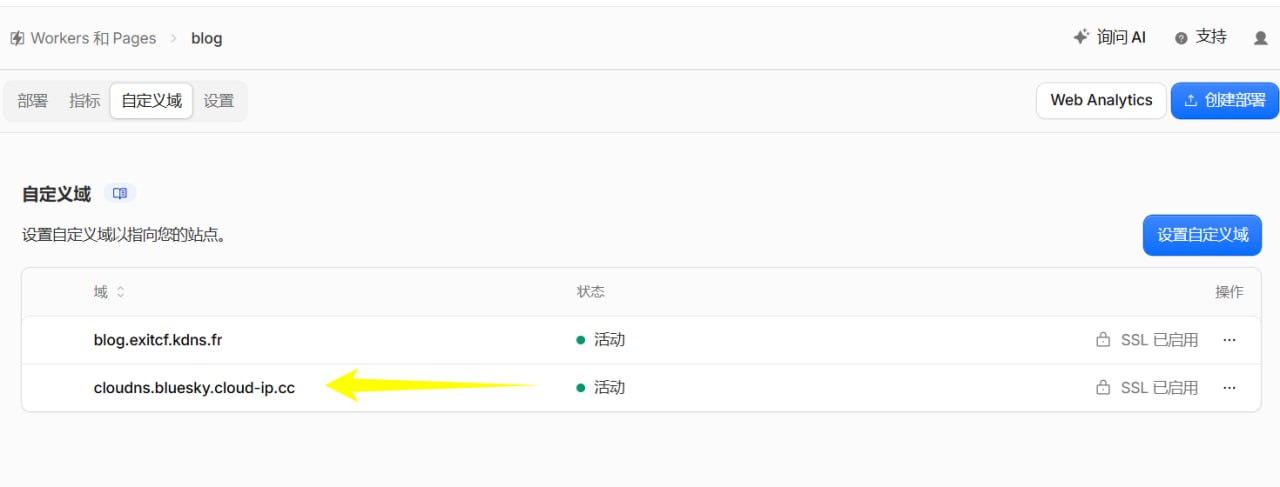
Task: Click the Web Analytics button
Action: [x=1101, y=100]
